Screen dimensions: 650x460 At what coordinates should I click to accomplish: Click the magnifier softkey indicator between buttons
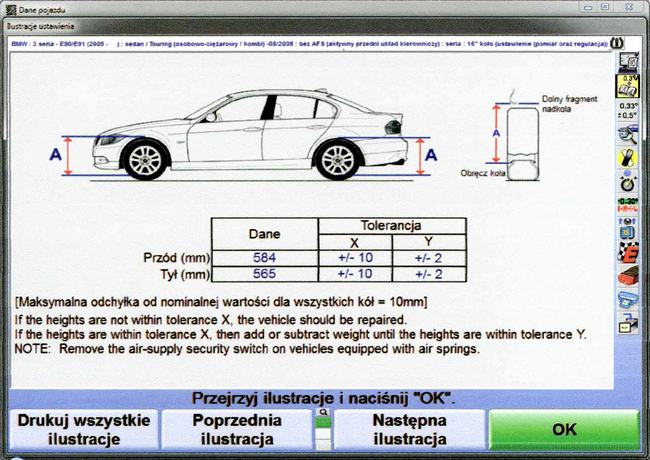[321, 411]
